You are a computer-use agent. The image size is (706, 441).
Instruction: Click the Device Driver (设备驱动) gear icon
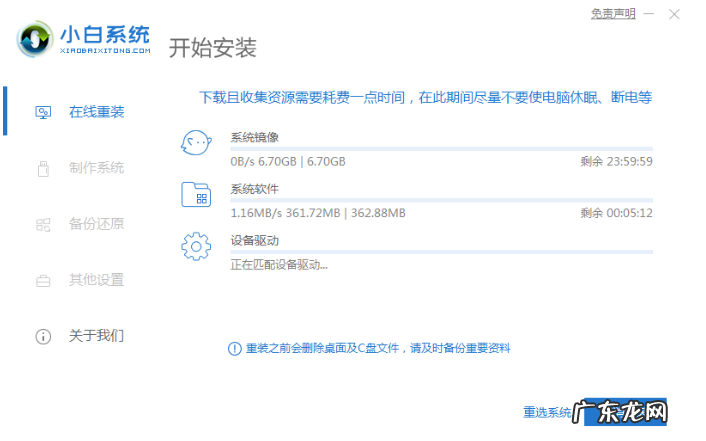click(x=196, y=246)
